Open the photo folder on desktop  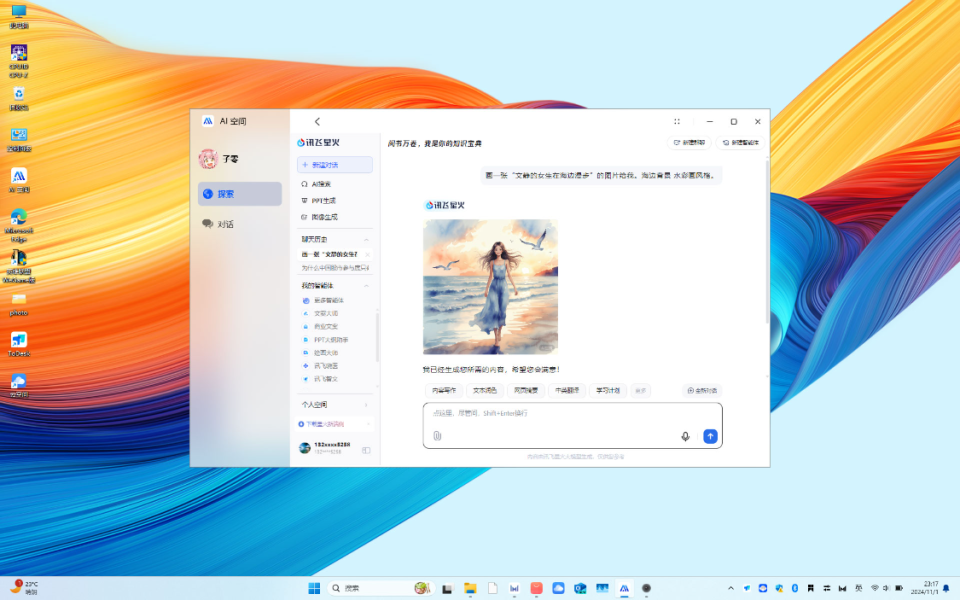19,304
